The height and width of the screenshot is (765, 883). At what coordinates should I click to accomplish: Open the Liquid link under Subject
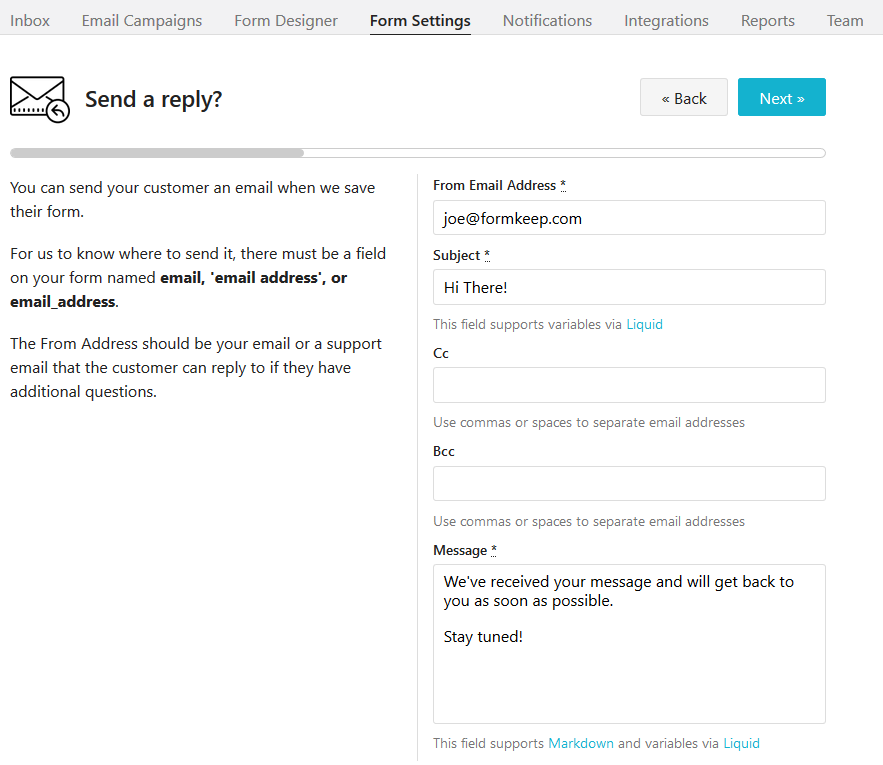644,324
